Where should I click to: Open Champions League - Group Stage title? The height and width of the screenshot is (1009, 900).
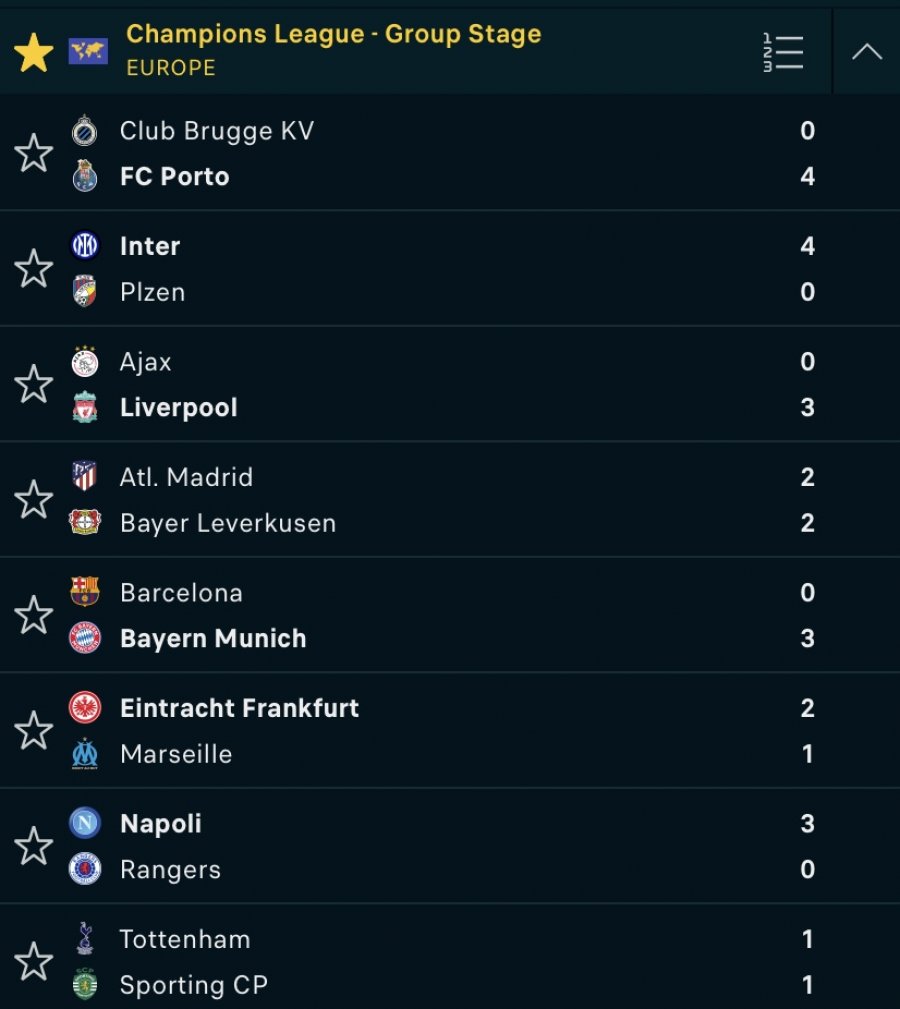pos(333,33)
